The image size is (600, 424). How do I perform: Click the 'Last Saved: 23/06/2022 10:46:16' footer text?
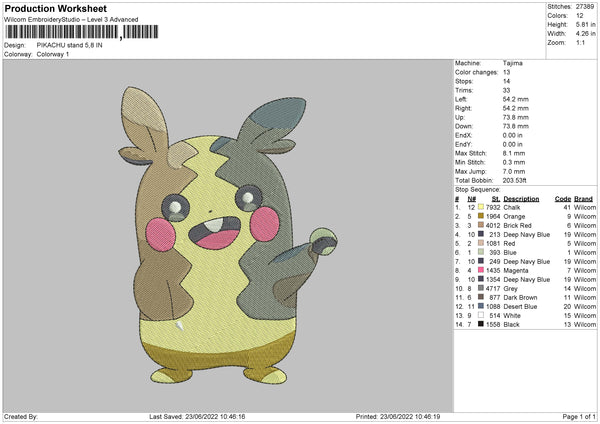click(x=197, y=416)
